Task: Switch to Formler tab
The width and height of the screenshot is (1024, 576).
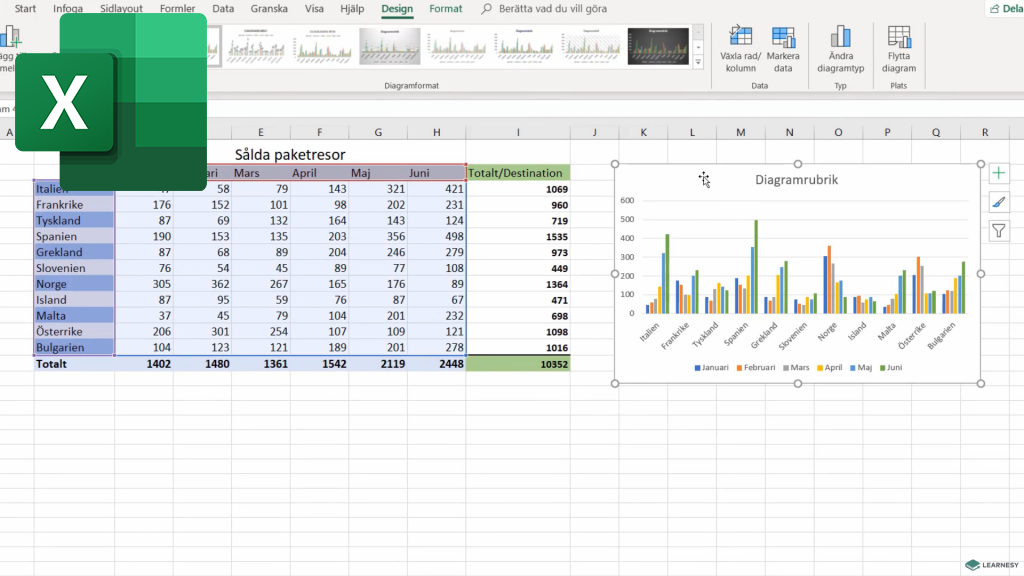Action: [x=178, y=8]
